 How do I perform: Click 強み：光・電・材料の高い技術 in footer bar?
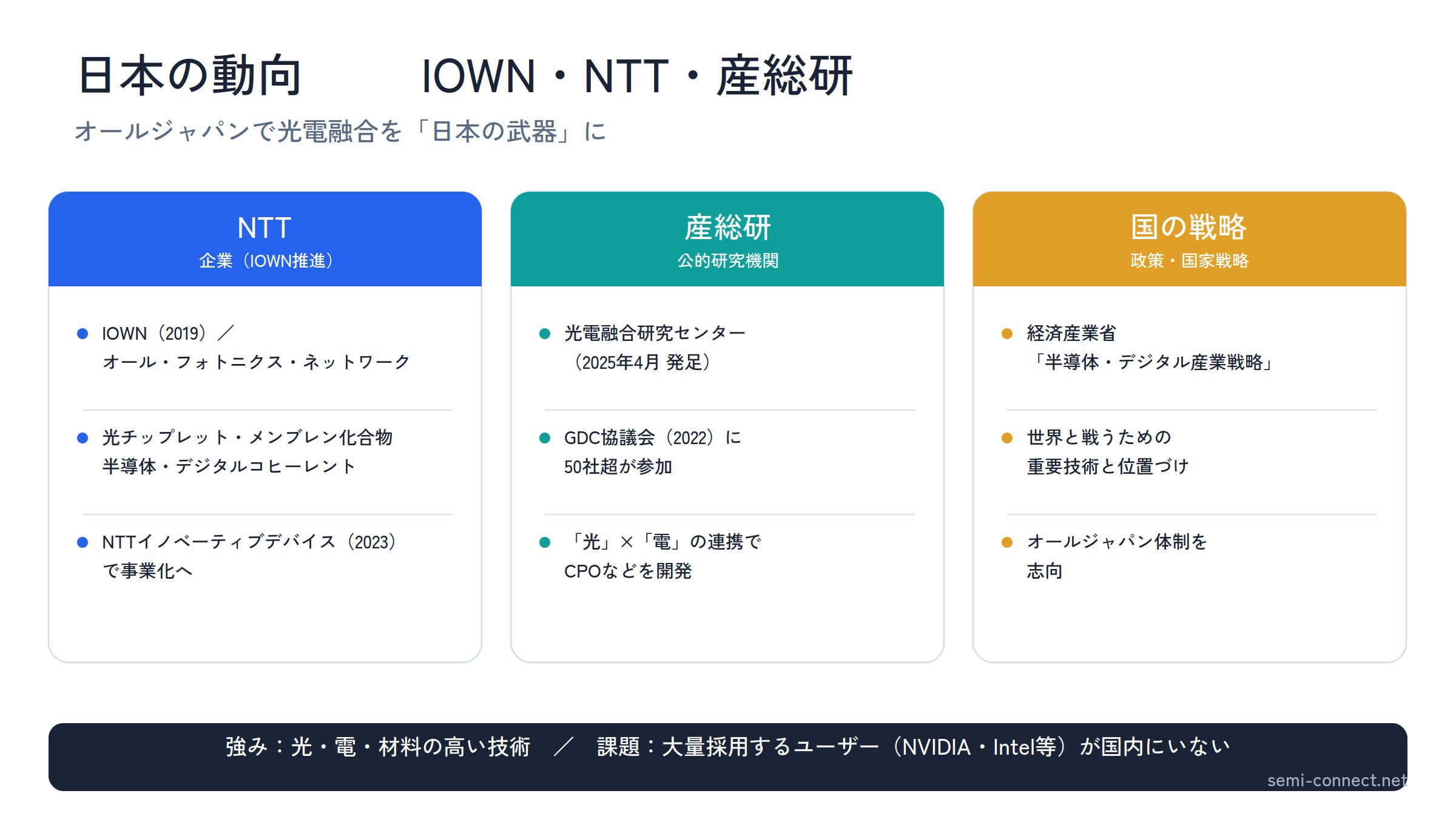pyautogui.click(x=378, y=747)
